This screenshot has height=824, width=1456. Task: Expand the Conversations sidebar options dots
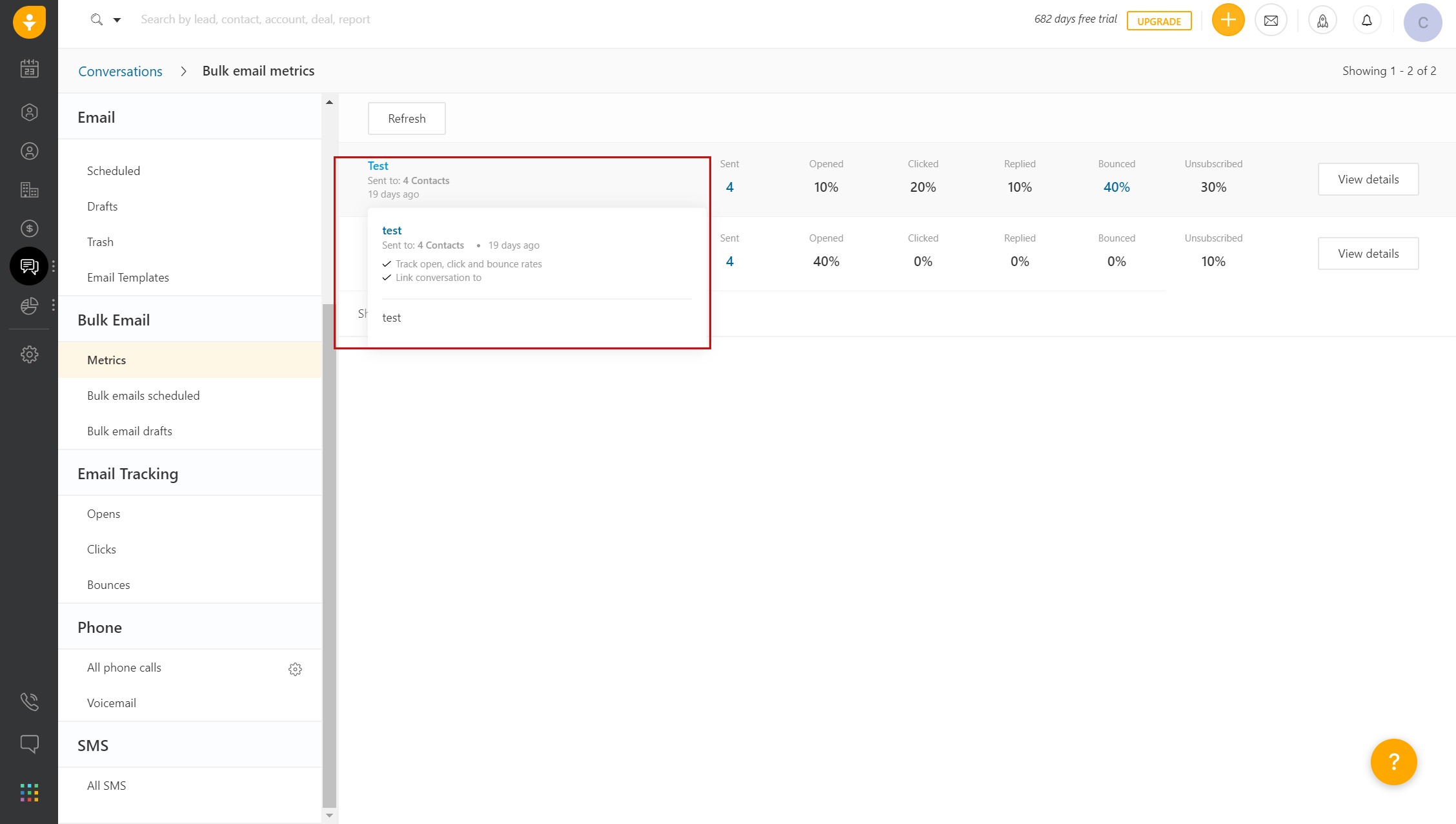point(54,266)
